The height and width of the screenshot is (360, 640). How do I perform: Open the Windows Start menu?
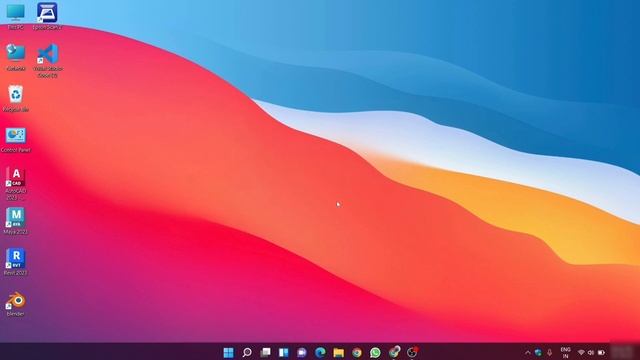[229, 352]
